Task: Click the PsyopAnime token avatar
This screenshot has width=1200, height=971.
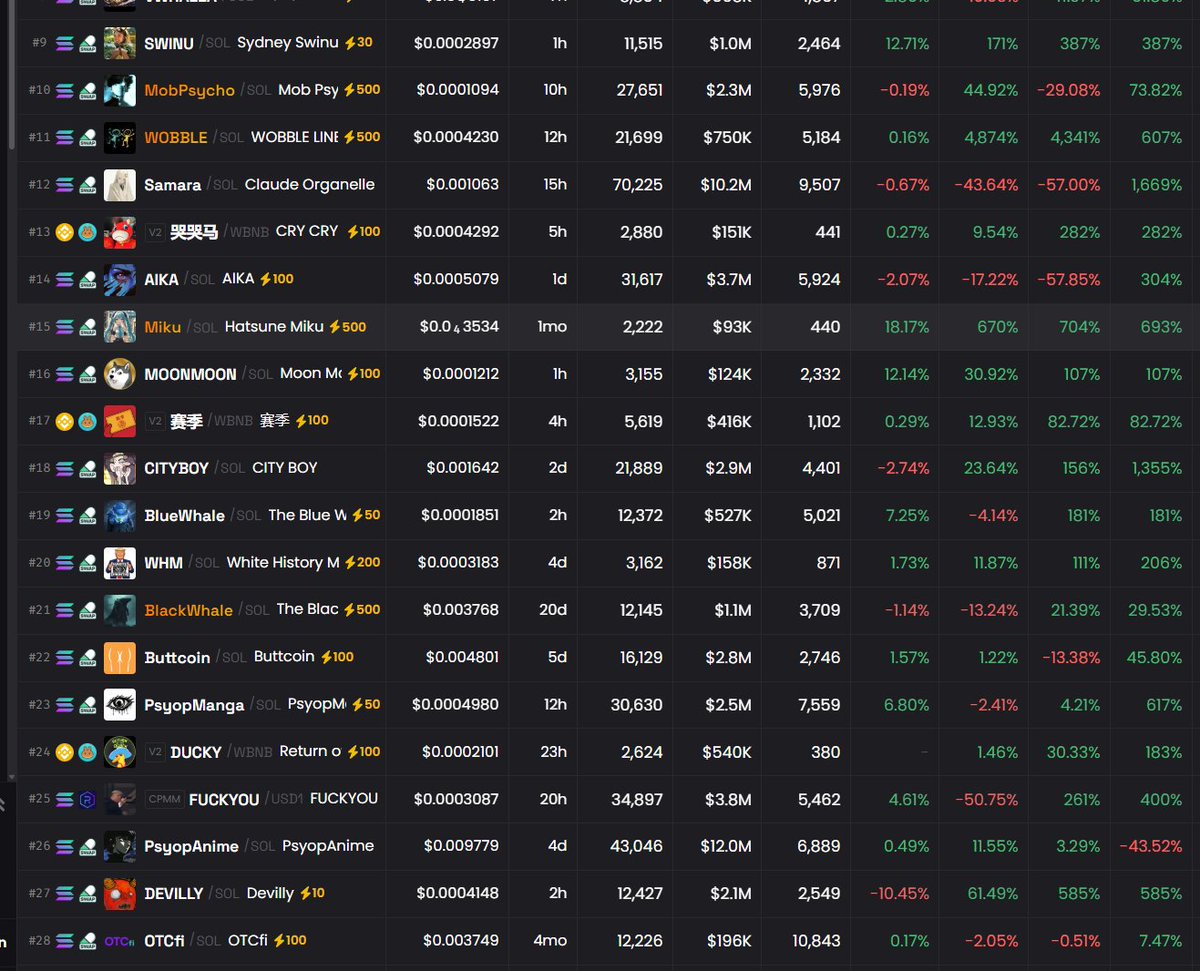Action: pos(120,846)
